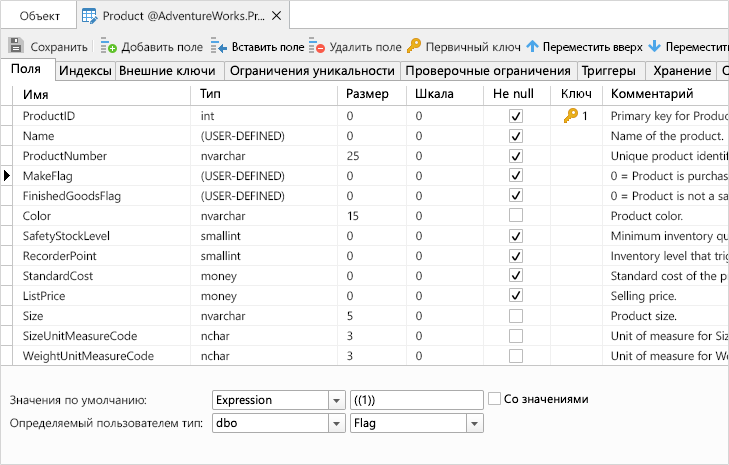Switch to the Индексы tab
Screen dimensions: 729x465
point(85,71)
